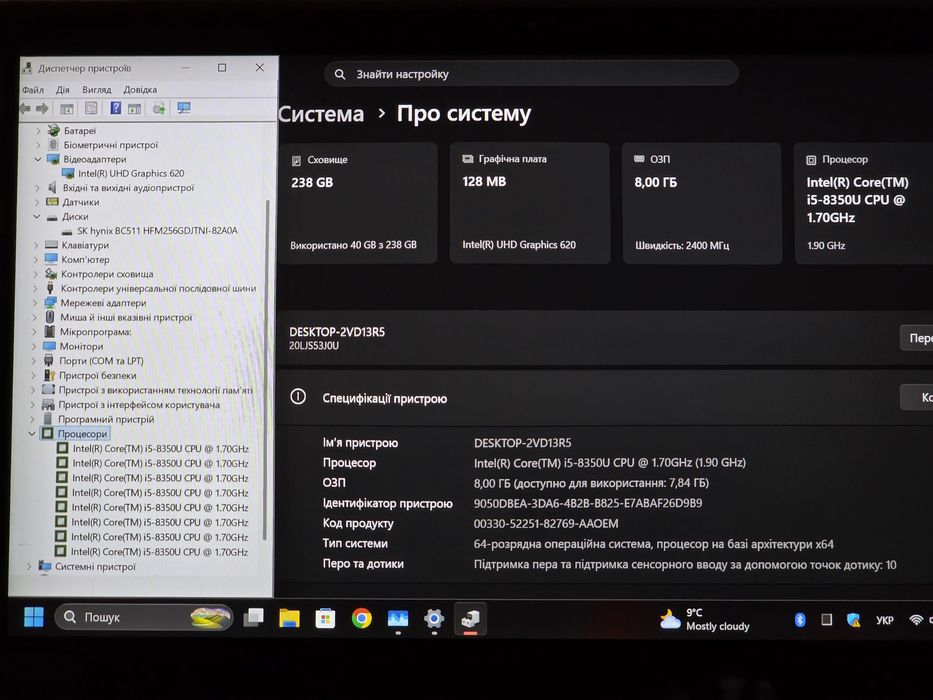The image size is (933, 700).
Task: Click the Батареї battery icon
Action: [54, 130]
